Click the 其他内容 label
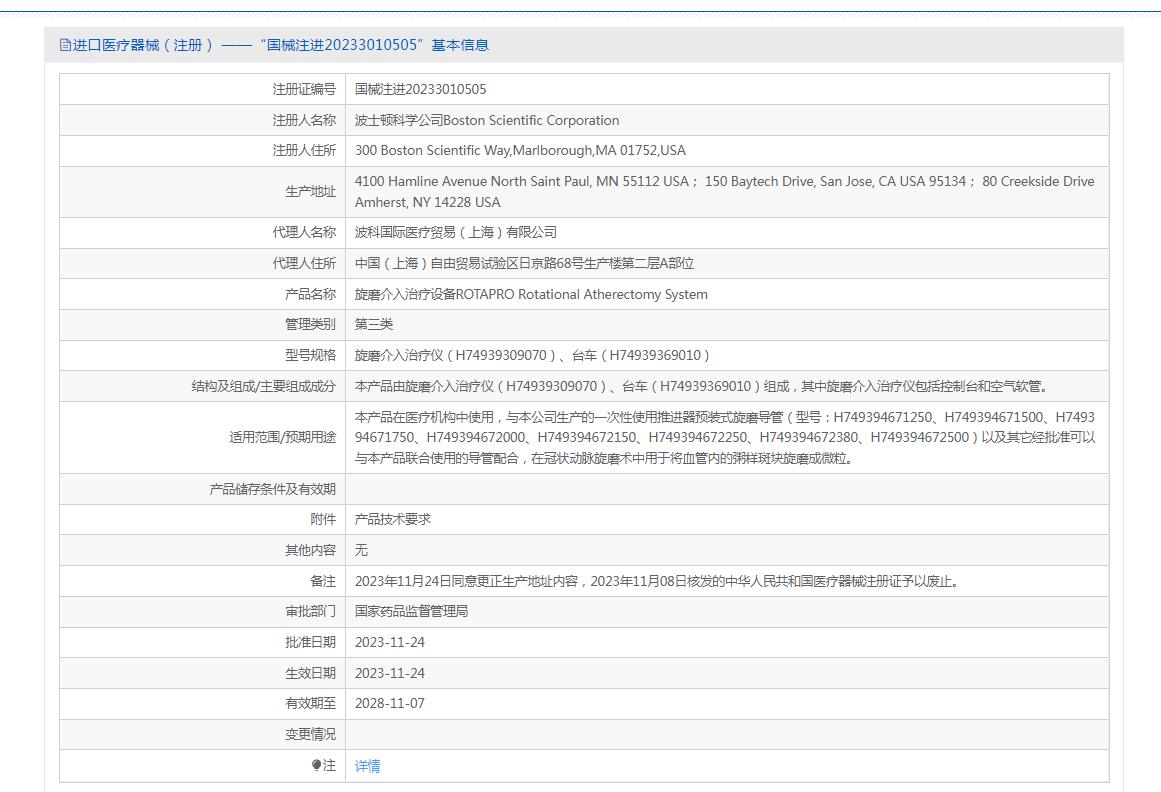This screenshot has height=792, width=1161. click(310, 550)
